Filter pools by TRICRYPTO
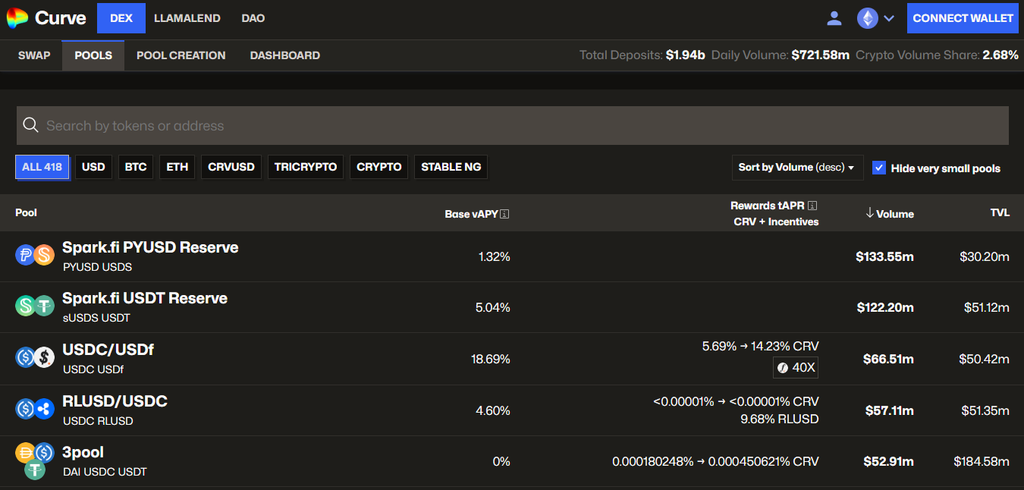This screenshot has width=1024, height=490. pos(306,167)
